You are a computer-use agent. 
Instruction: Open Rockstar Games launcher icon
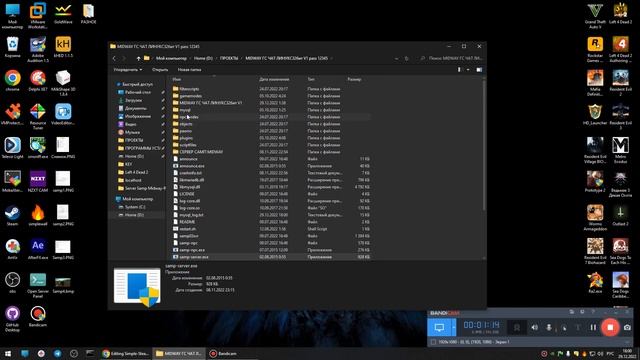[x=595, y=49]
